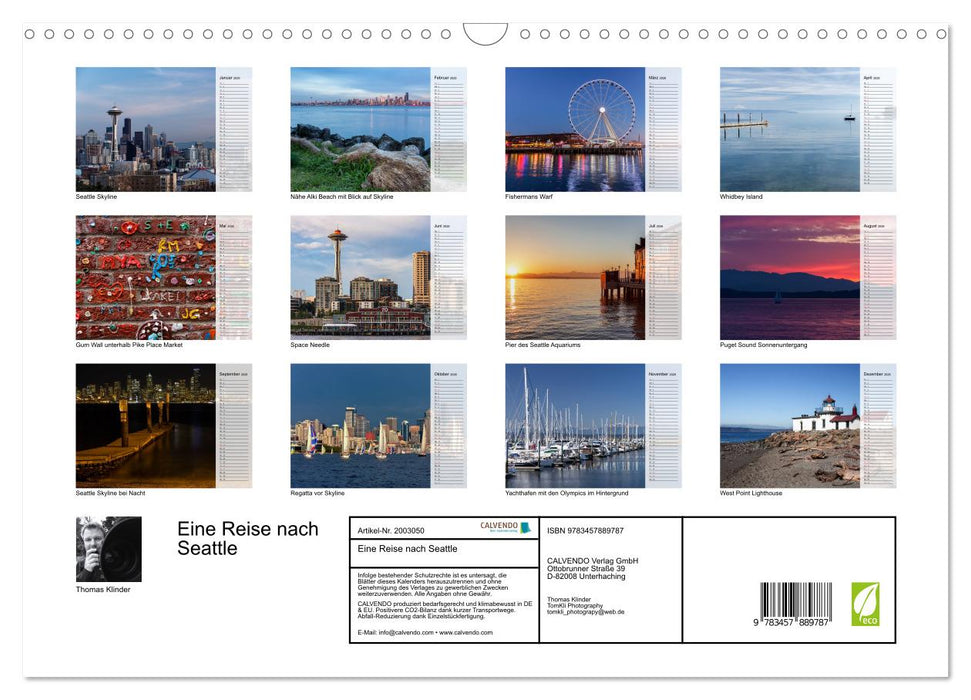Click the hang-hole tab at top center

[486, 33]
